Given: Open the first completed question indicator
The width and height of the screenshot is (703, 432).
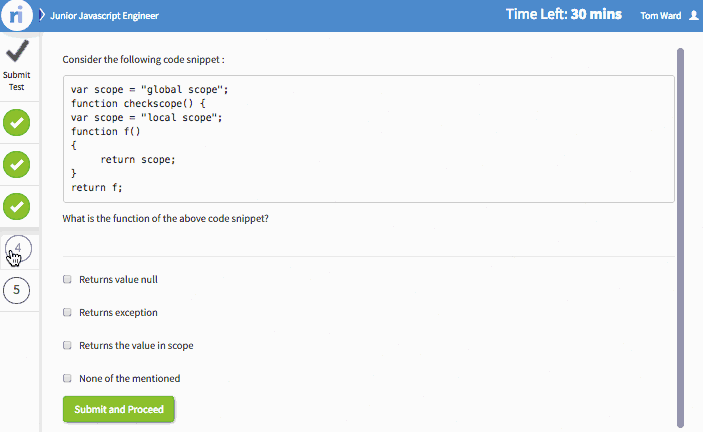Looking at the screenshot, I should [x=17, y=122].
